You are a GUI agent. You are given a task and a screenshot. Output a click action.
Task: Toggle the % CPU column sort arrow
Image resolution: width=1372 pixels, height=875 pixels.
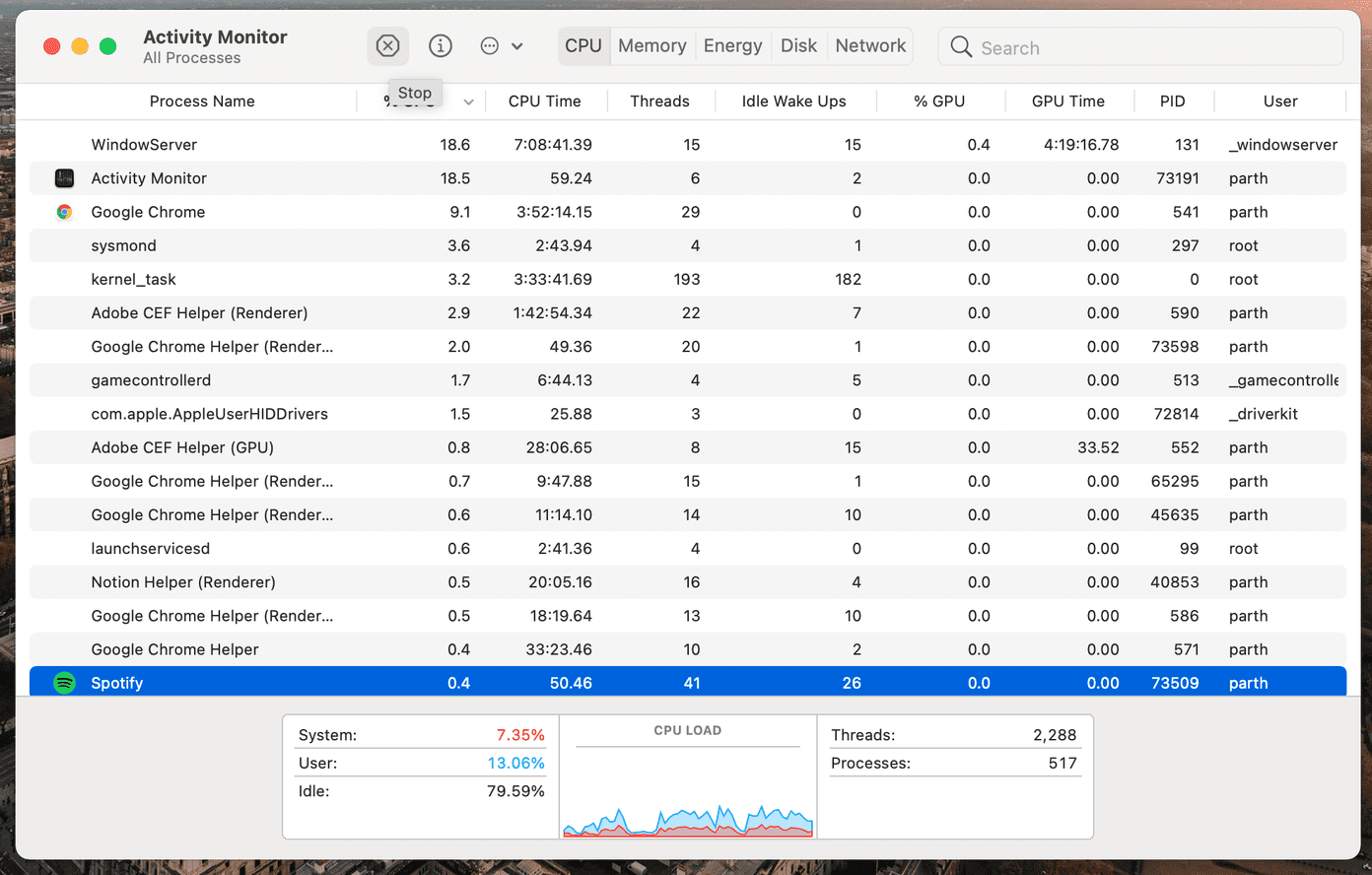pos(468,102)
